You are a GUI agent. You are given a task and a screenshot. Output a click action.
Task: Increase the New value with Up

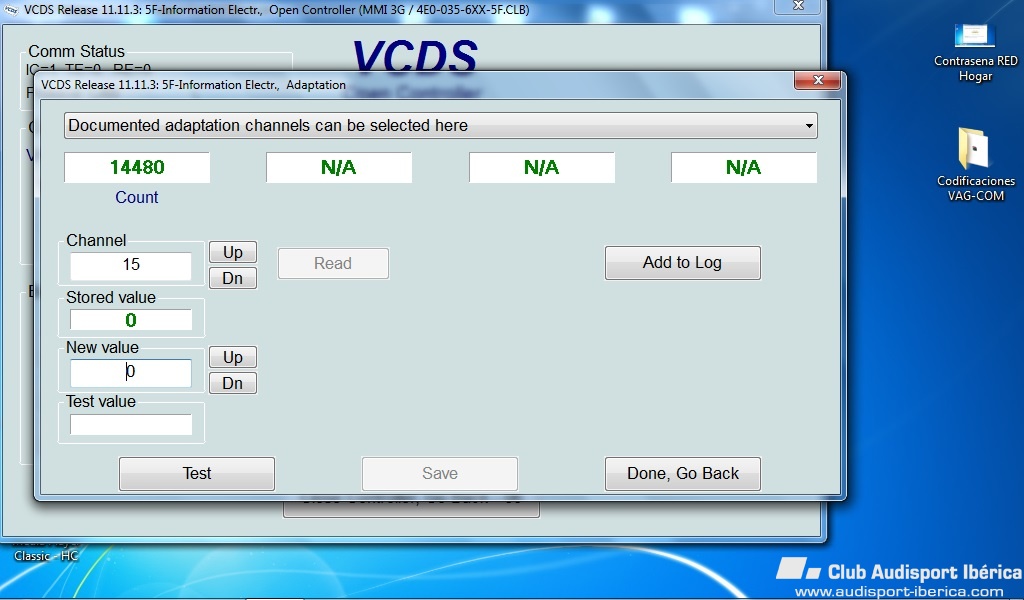coord(232,357)
